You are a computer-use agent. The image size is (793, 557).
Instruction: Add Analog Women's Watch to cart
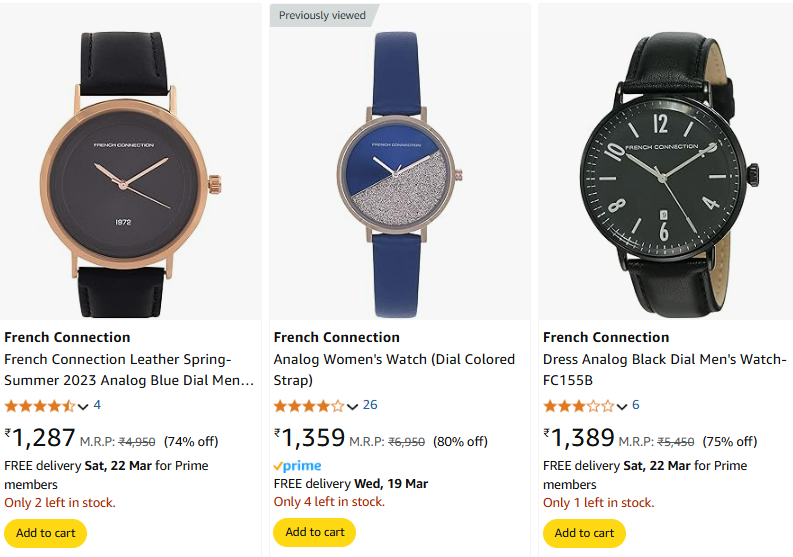click(x=315, y=532)
